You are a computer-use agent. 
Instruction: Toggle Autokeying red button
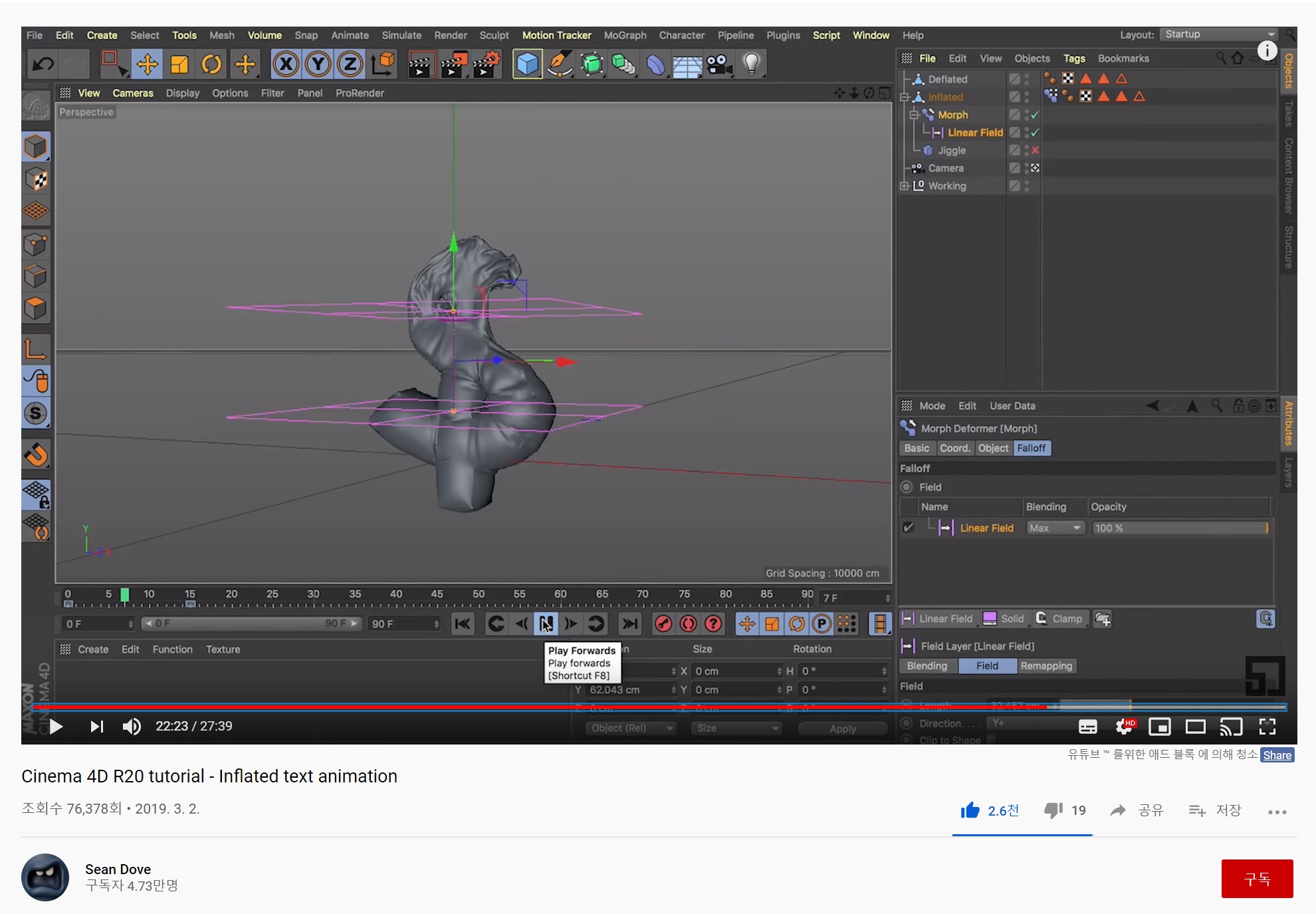click(x=689, y=624)
